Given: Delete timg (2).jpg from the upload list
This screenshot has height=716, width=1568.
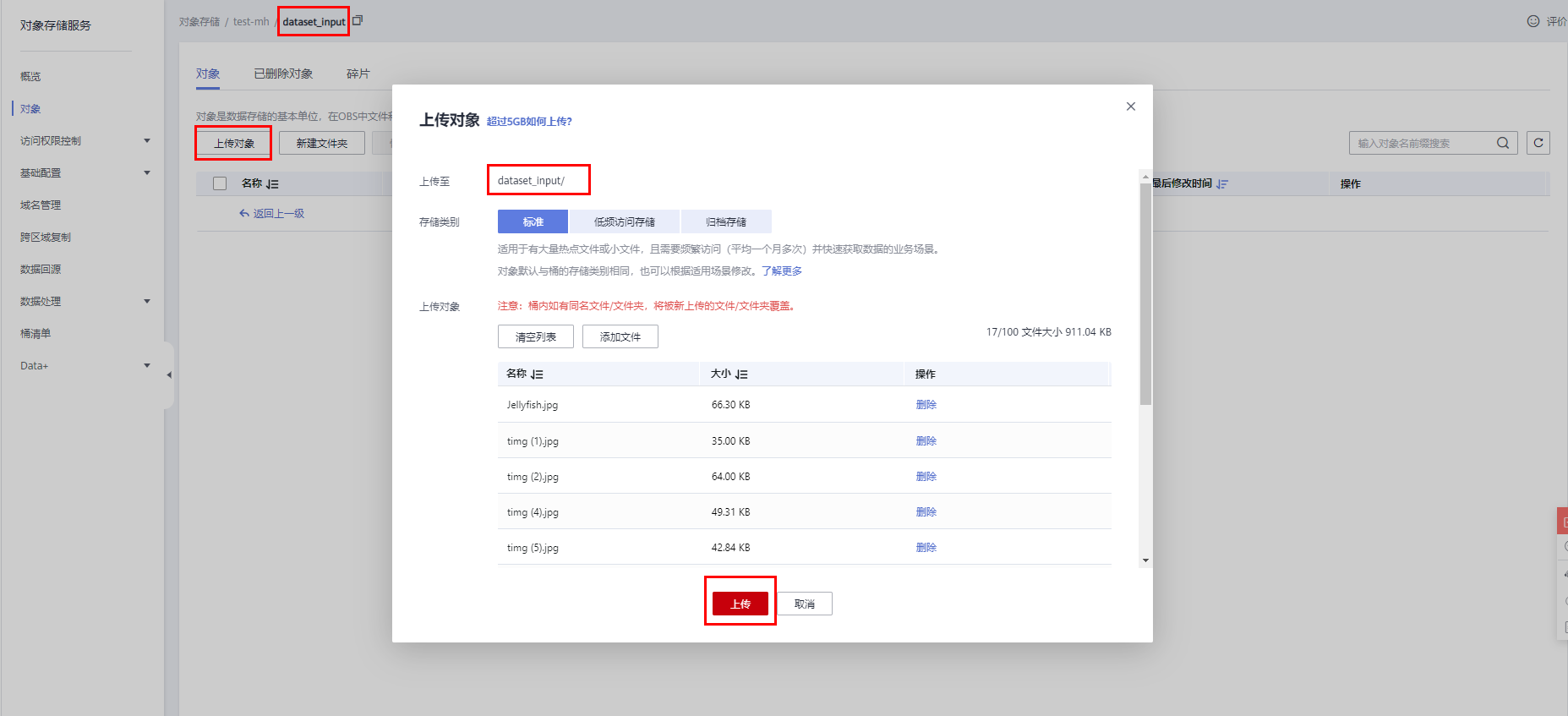Looking at the screenshot, I should (x=926, y=477).
